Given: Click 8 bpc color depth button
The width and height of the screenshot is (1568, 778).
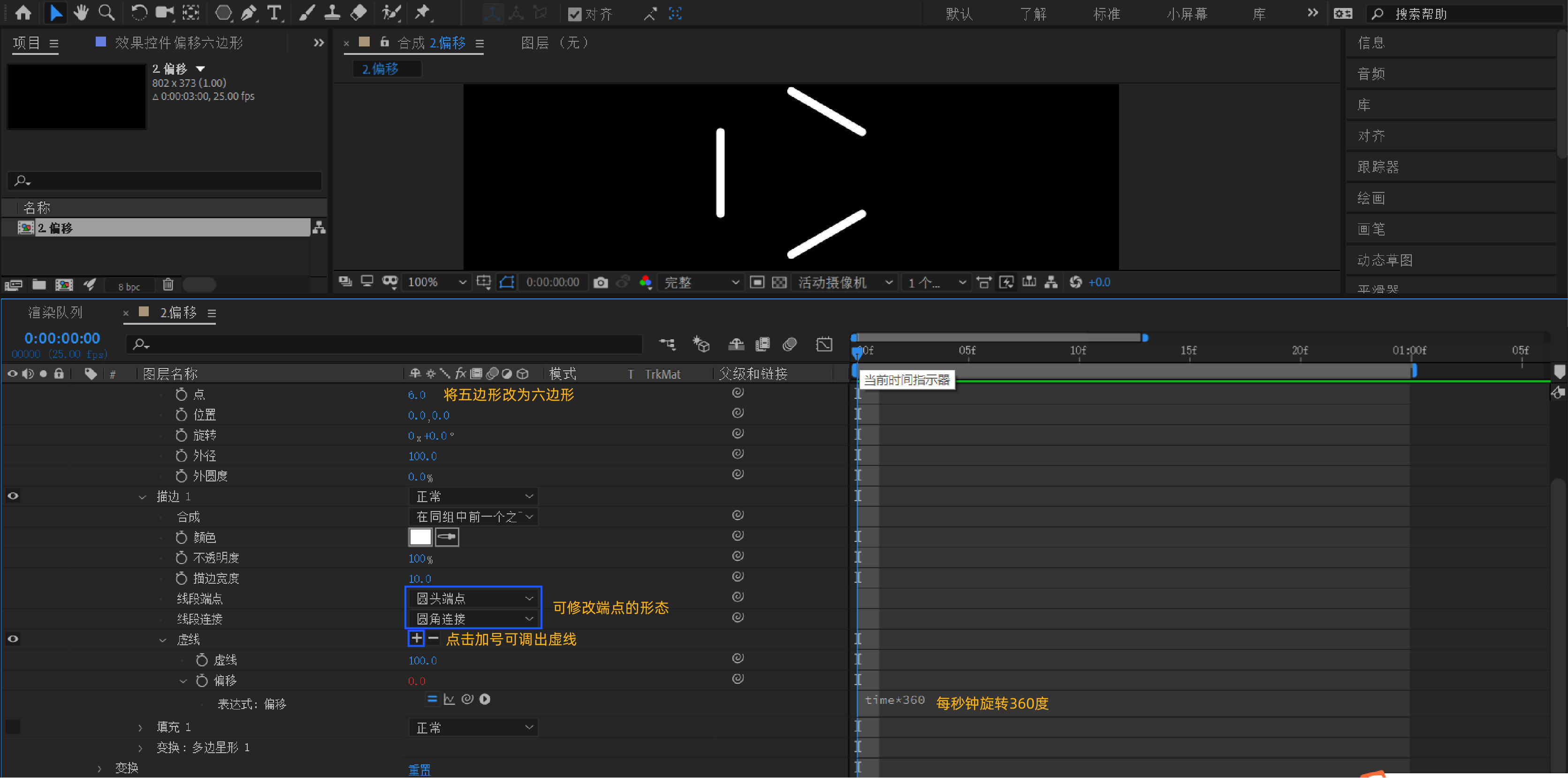Looking at the screenshot, I should point(129,286).
